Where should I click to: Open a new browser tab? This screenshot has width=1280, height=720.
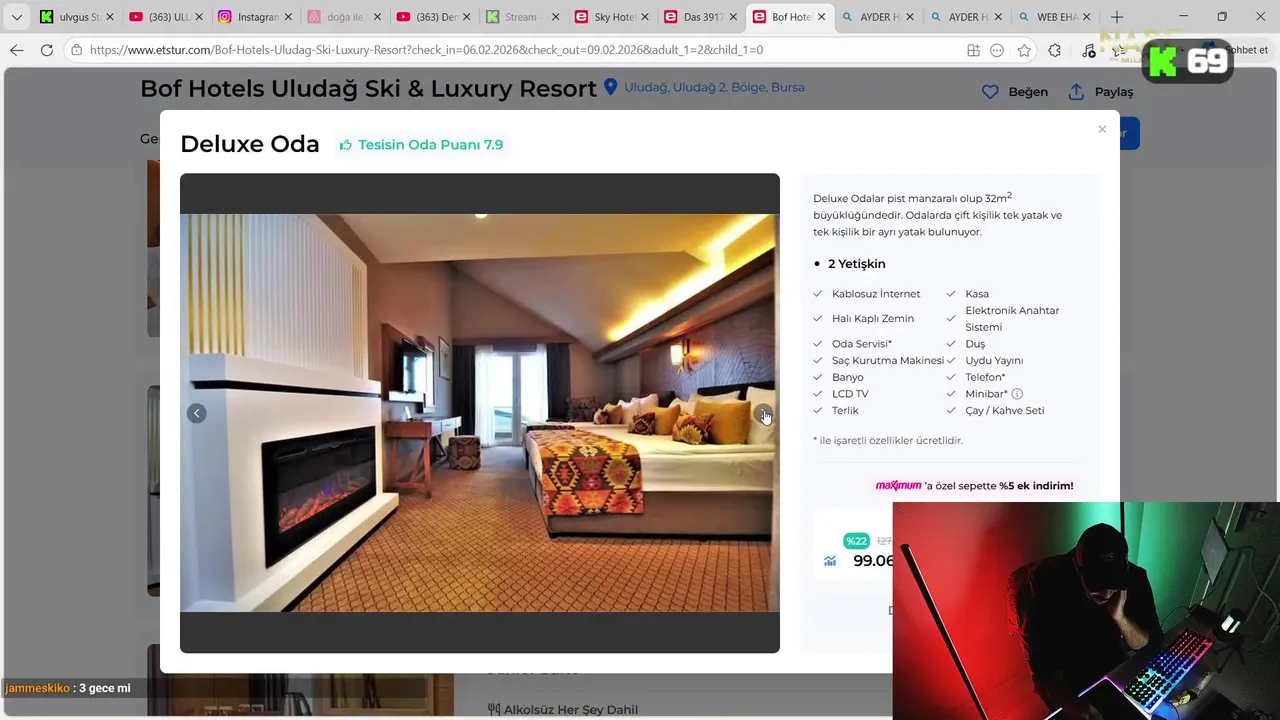1117,17
